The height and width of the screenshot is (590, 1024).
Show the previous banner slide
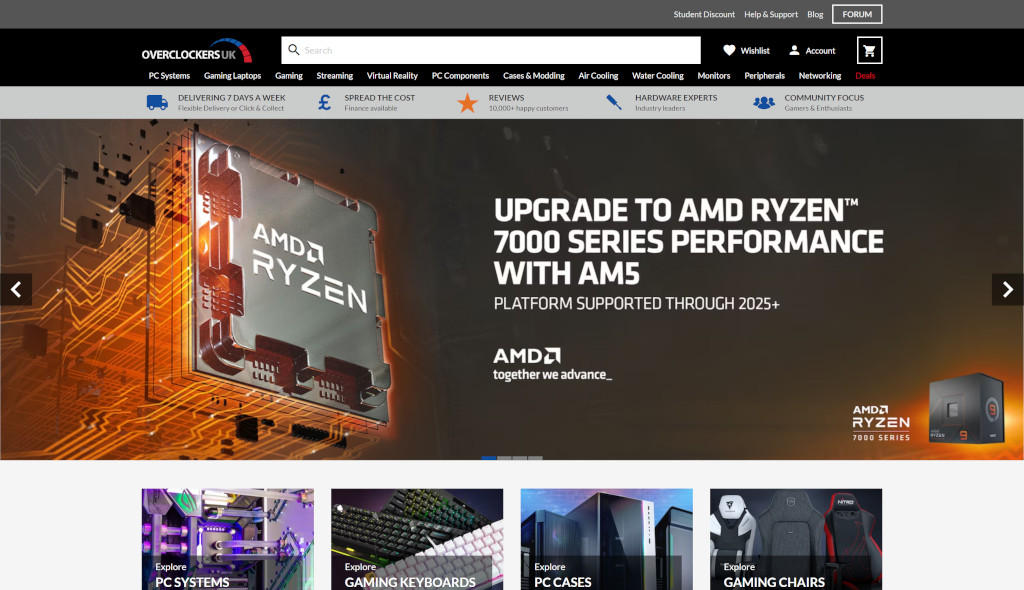coord(16,290)
